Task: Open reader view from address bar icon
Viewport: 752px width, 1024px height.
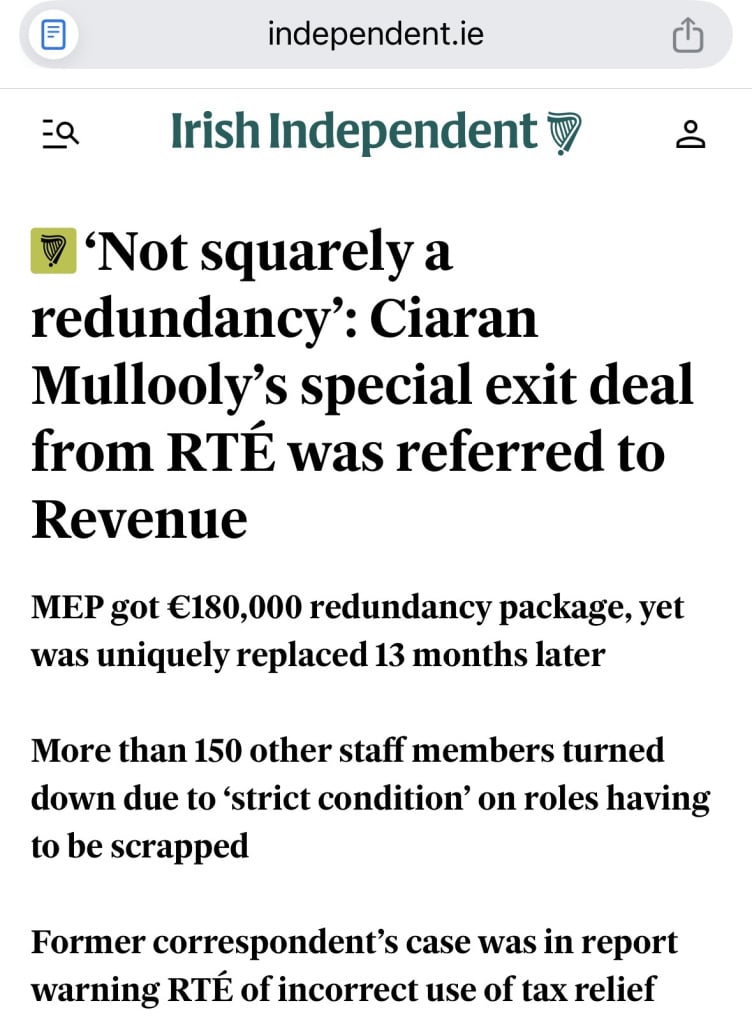Action: [x=53, y=34]
